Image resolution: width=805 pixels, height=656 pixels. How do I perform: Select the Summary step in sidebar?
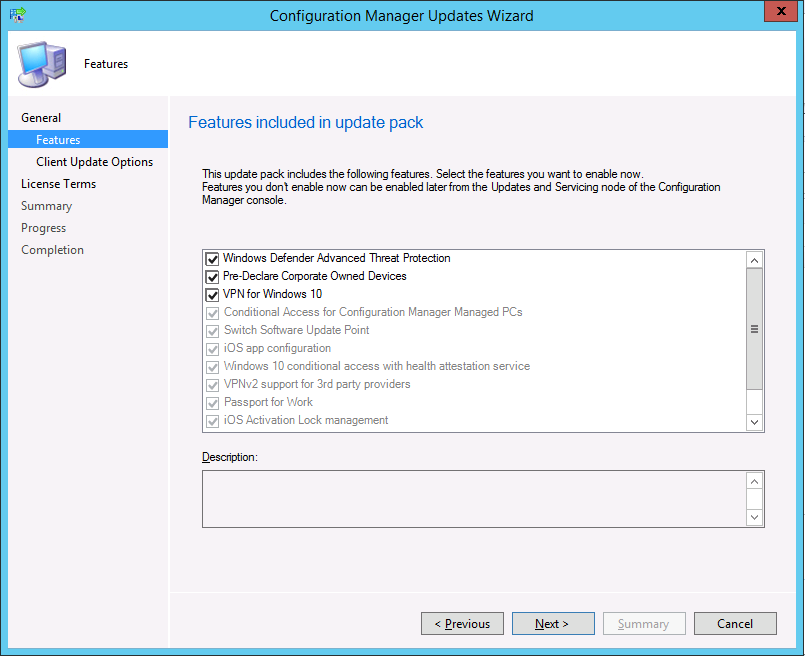click(x=46, y=206)
